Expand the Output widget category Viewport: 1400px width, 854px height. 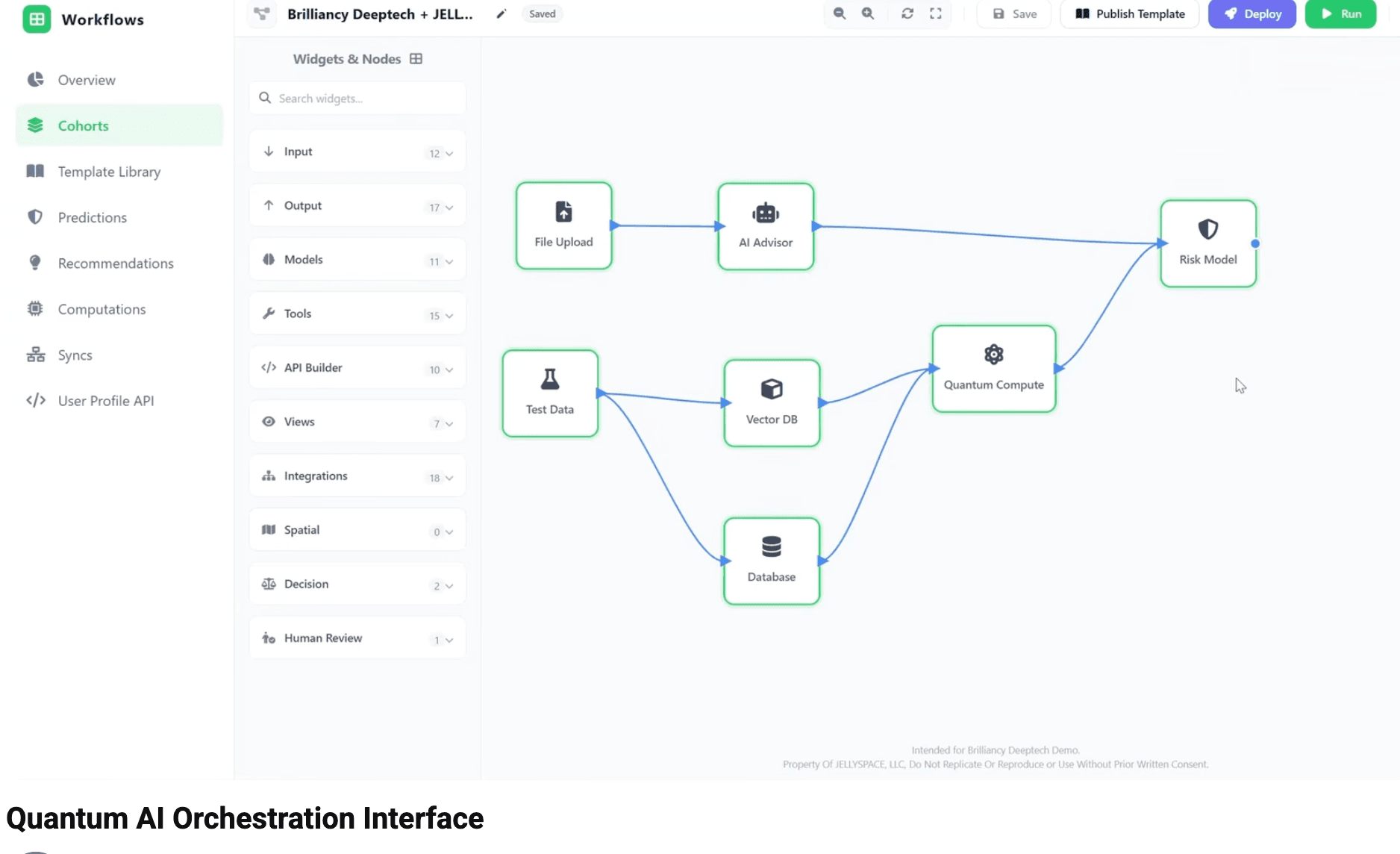click(x=357, y=206)
